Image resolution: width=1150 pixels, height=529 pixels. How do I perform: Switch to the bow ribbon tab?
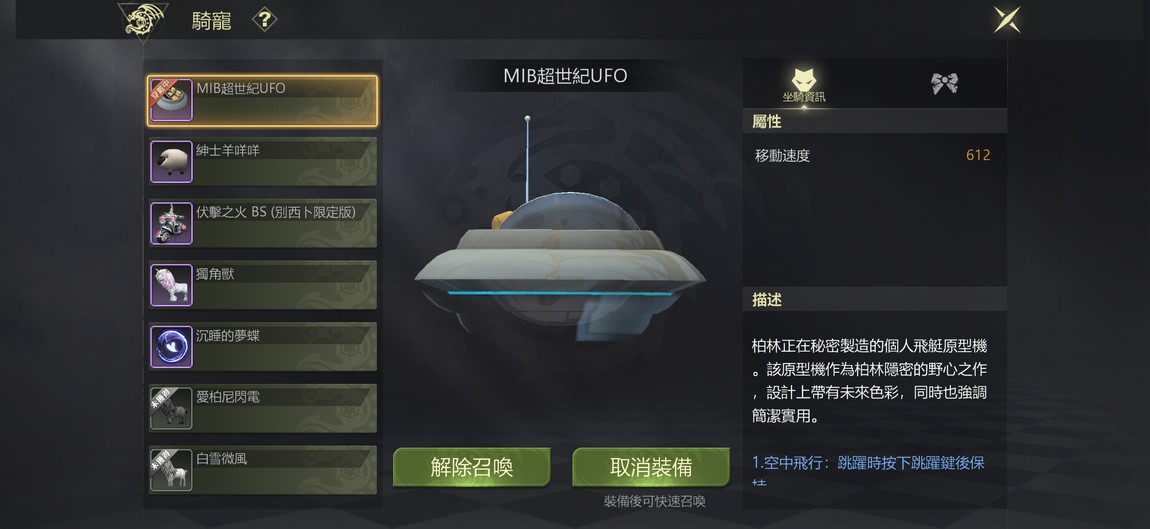[x=945, y=84]
